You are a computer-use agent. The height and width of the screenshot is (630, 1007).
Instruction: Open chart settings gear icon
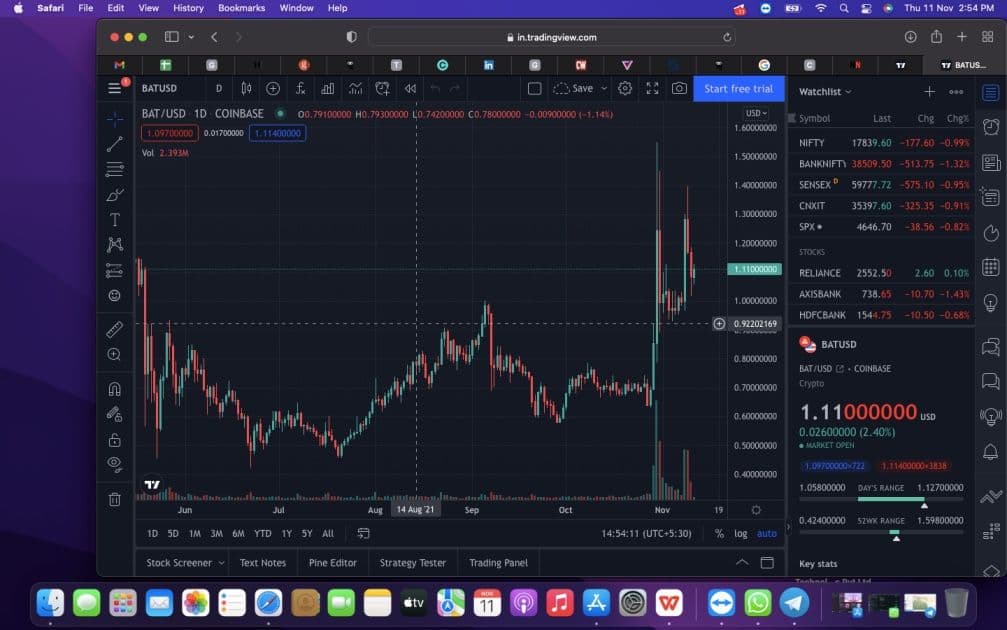[625, 88]
